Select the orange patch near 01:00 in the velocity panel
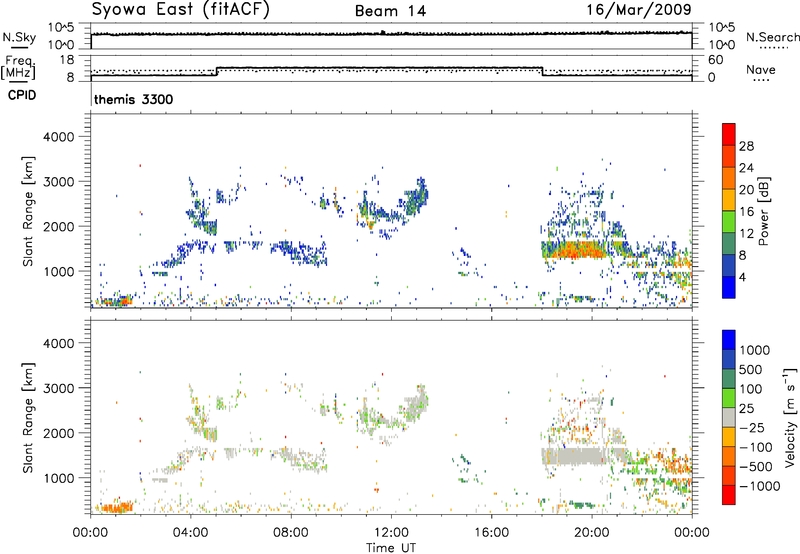 pyautogui.click(x=117, y=508)
